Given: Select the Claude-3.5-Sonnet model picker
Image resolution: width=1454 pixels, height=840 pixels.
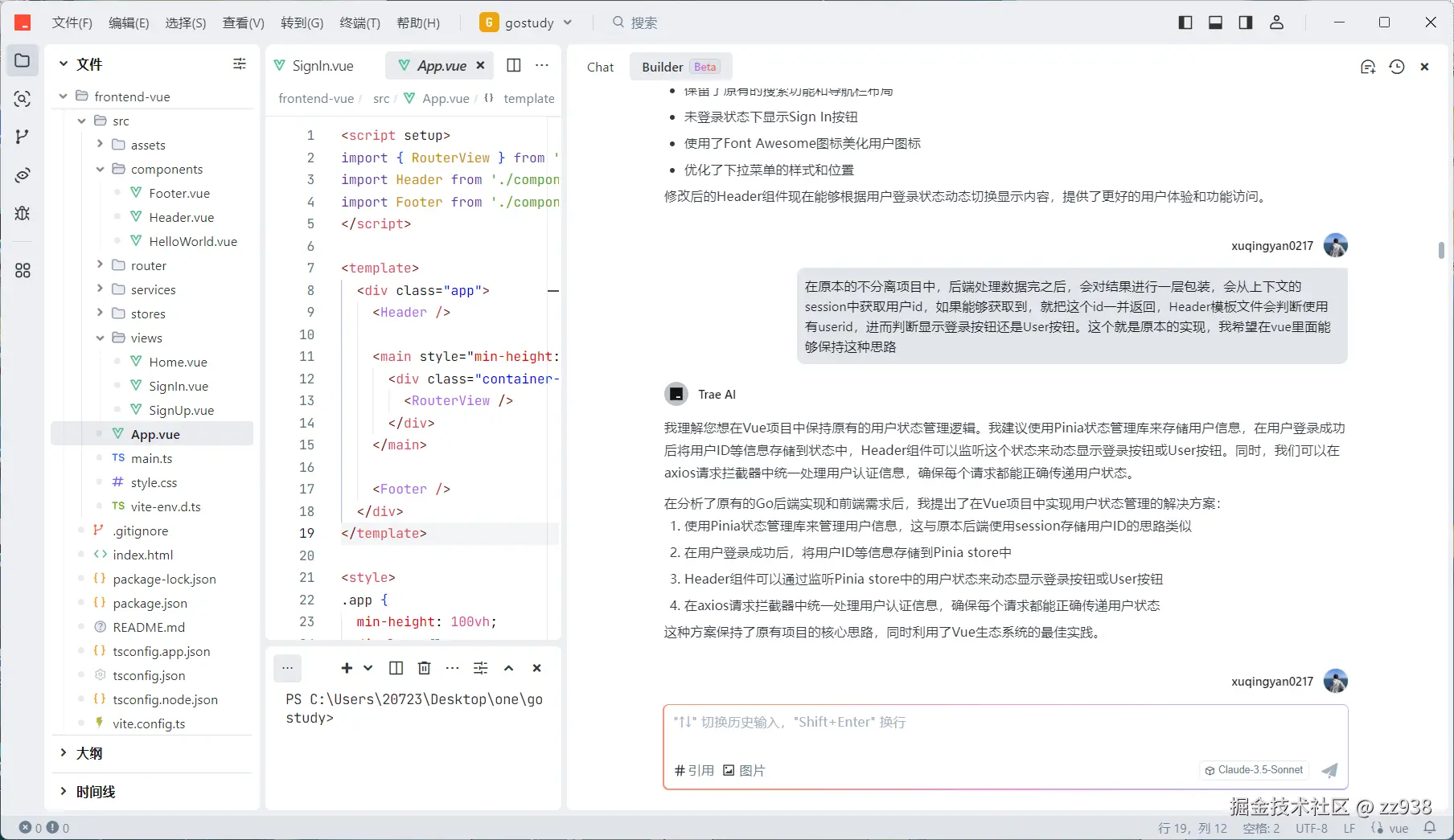Looking at the screenshot, I should 1254,770.
